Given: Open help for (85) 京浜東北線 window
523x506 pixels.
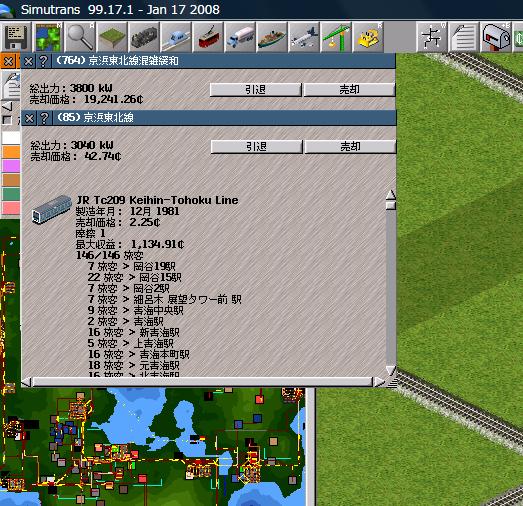Looking at the screenshot, I should point(44,118).
